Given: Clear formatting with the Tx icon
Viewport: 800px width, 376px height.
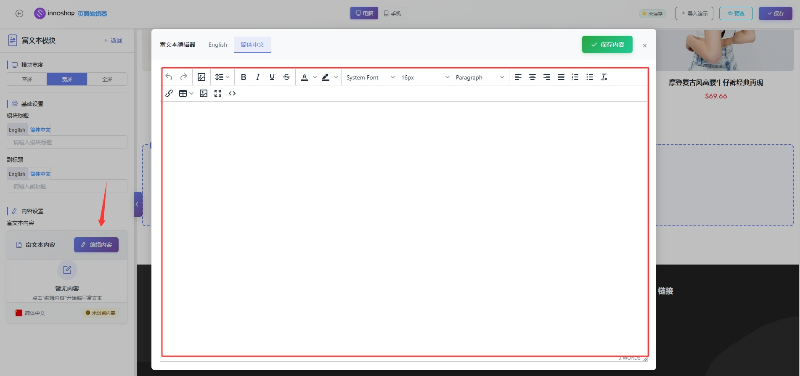Looking at the screenshot, I should click(x=604, y=77).
